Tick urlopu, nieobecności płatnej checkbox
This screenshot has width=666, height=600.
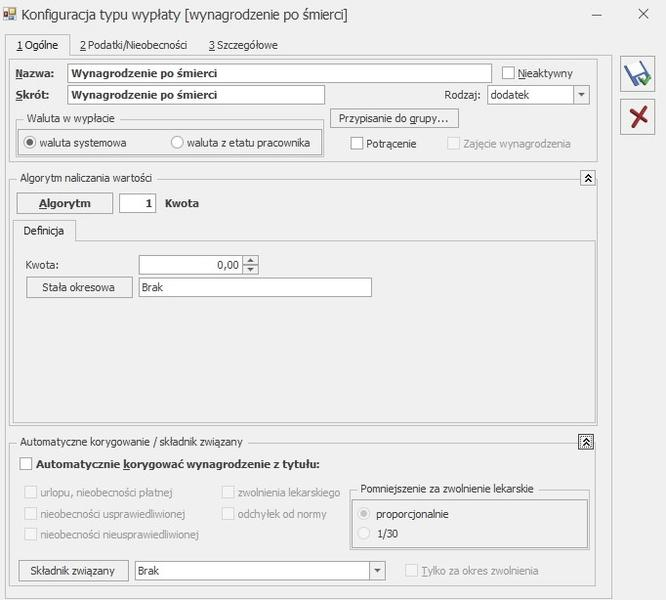click(x=31, y=492)
